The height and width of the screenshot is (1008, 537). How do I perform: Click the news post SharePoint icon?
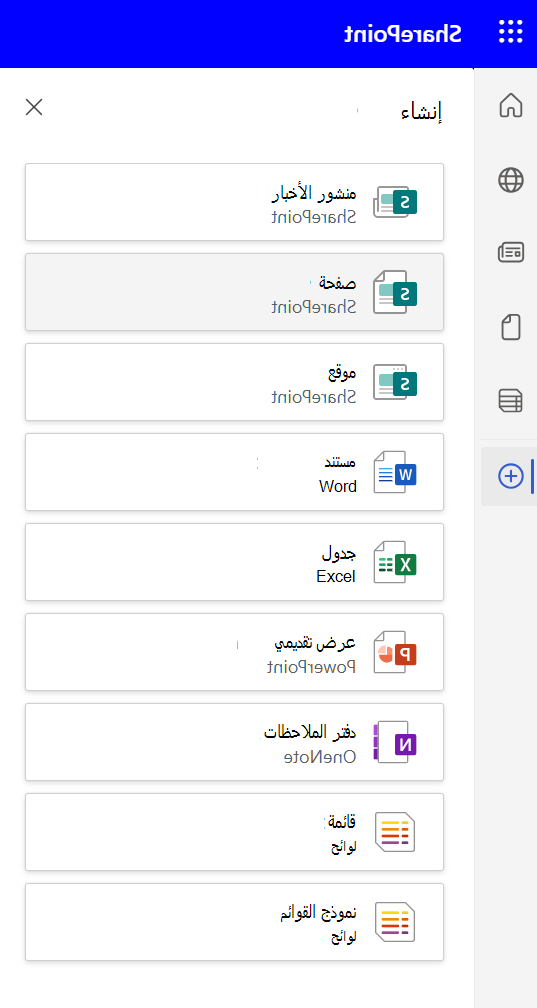(x=396, y=202)
